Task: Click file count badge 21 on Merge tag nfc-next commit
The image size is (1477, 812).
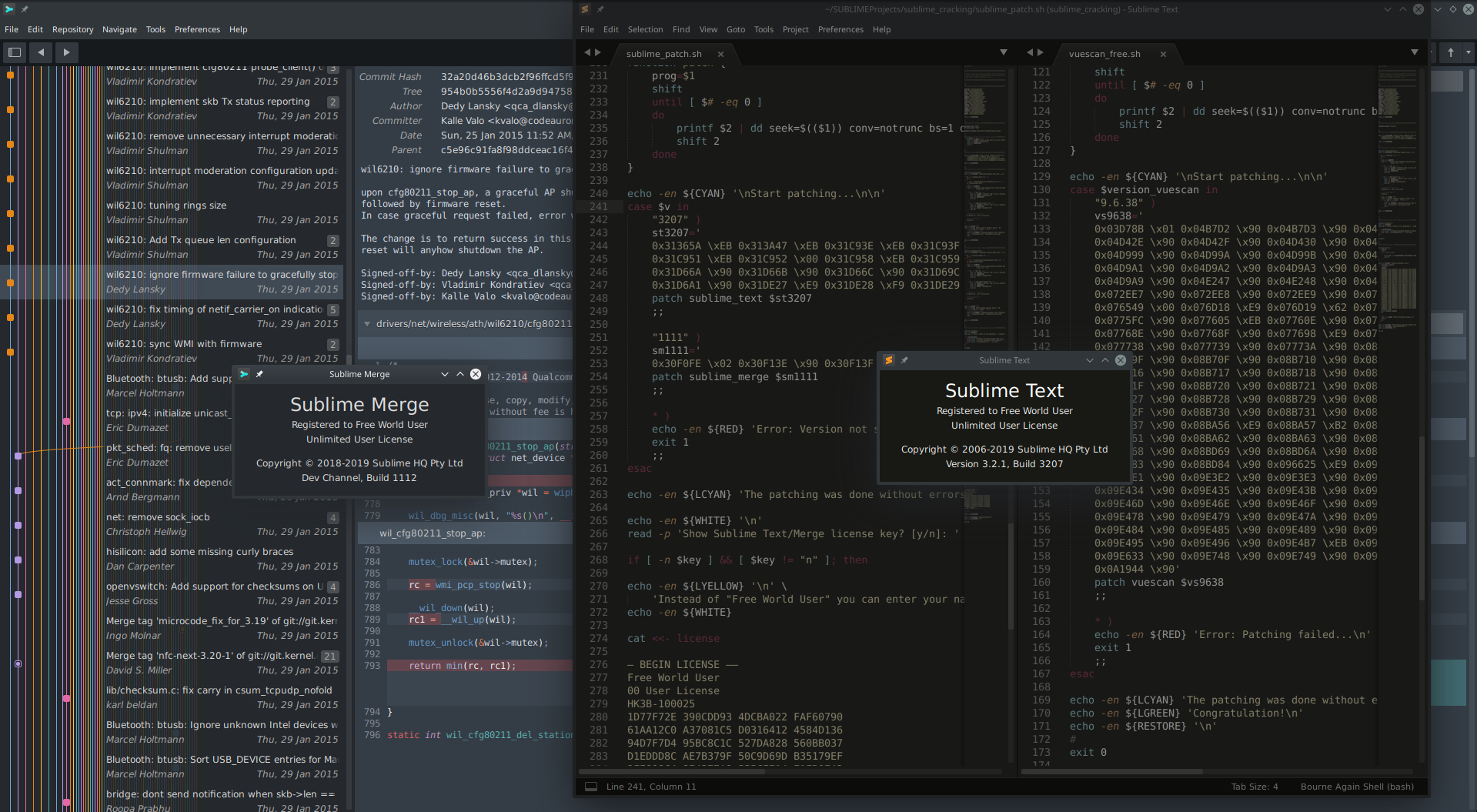Action: pyautogui.click(x=329, y=657)
